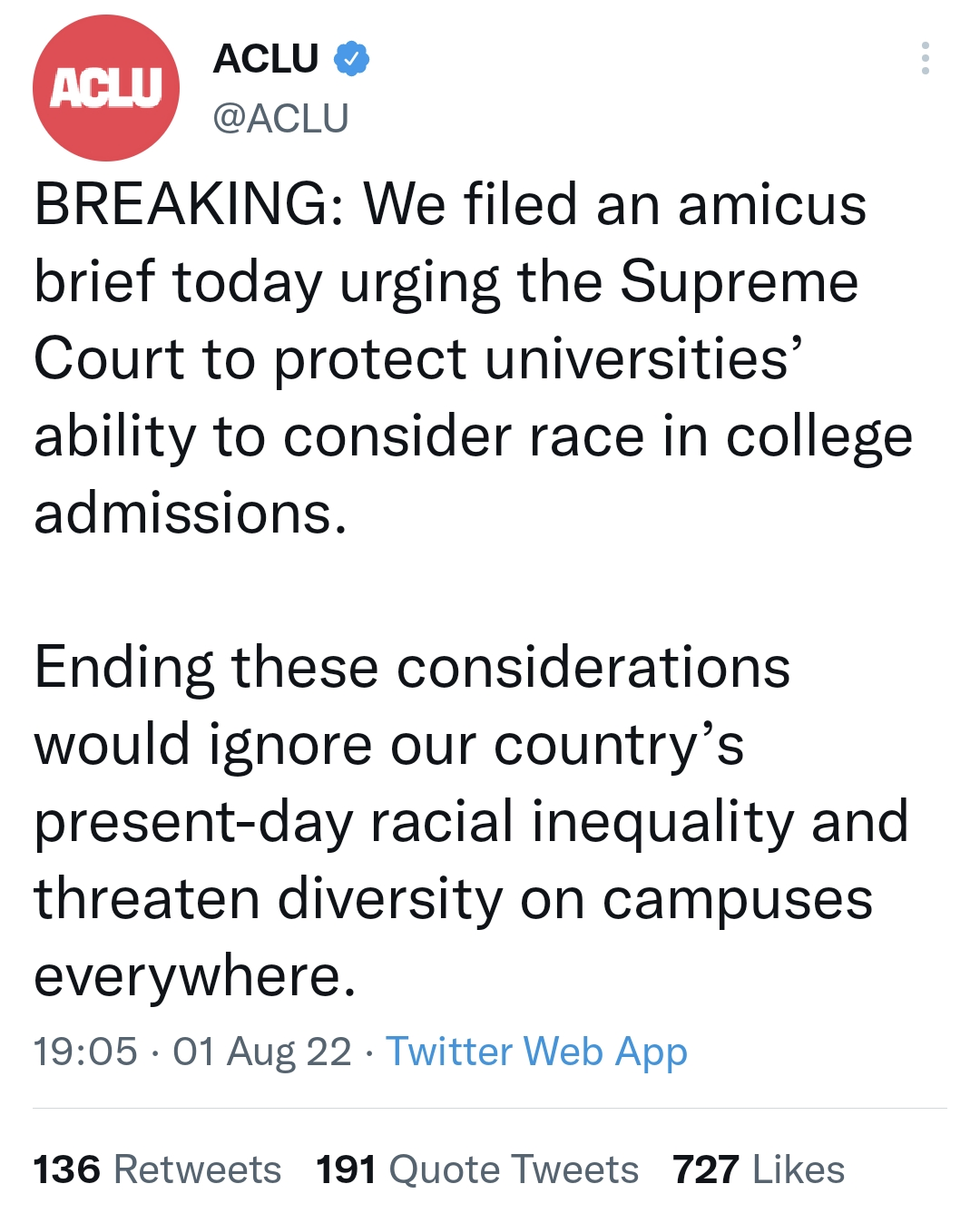Image resolution: width=980 pixels, height=1223 pixels.
Task: Click the 19:05 timestamp
Action: (85, 1052)
